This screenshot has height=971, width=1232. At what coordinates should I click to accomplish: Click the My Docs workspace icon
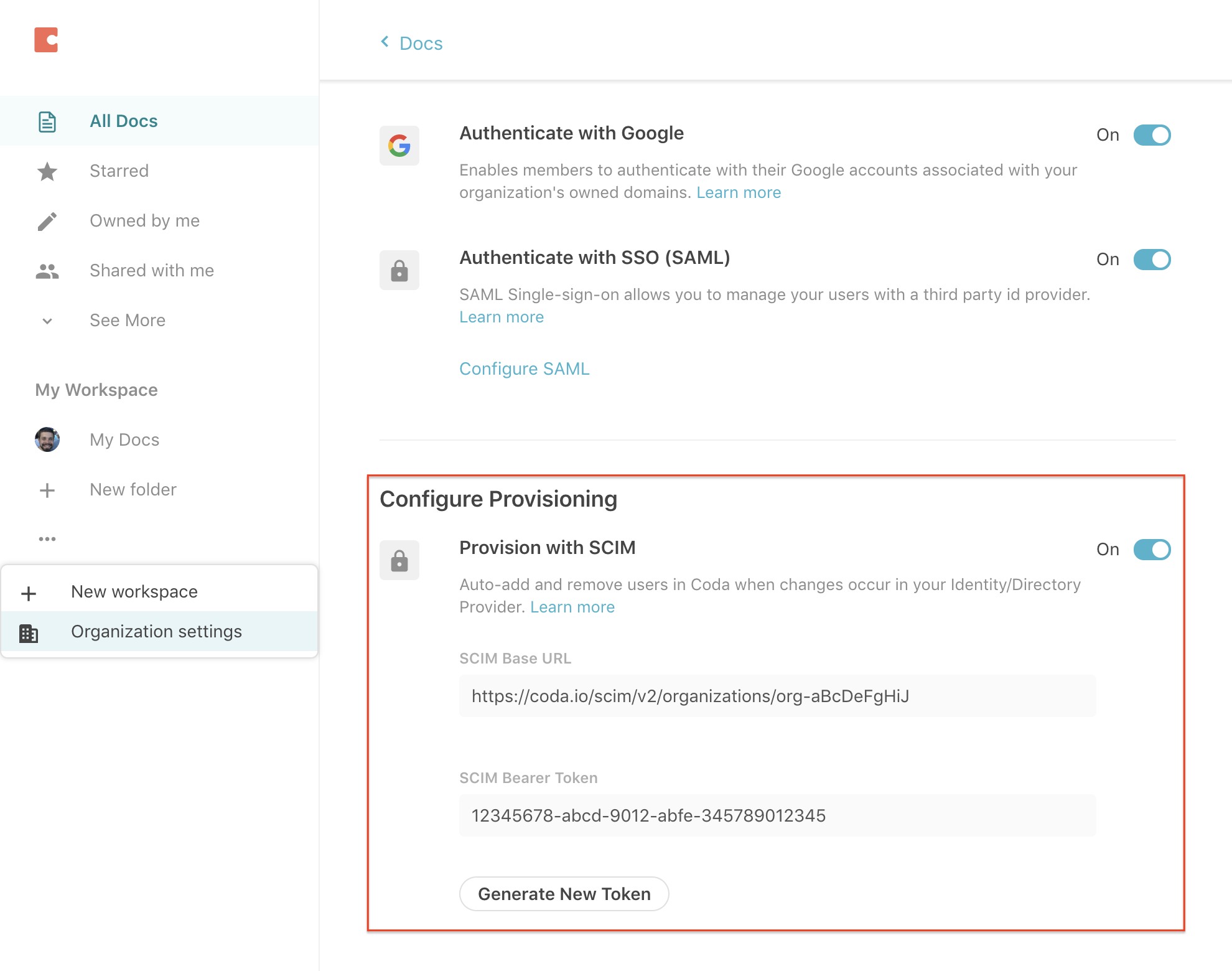(47, 440)
